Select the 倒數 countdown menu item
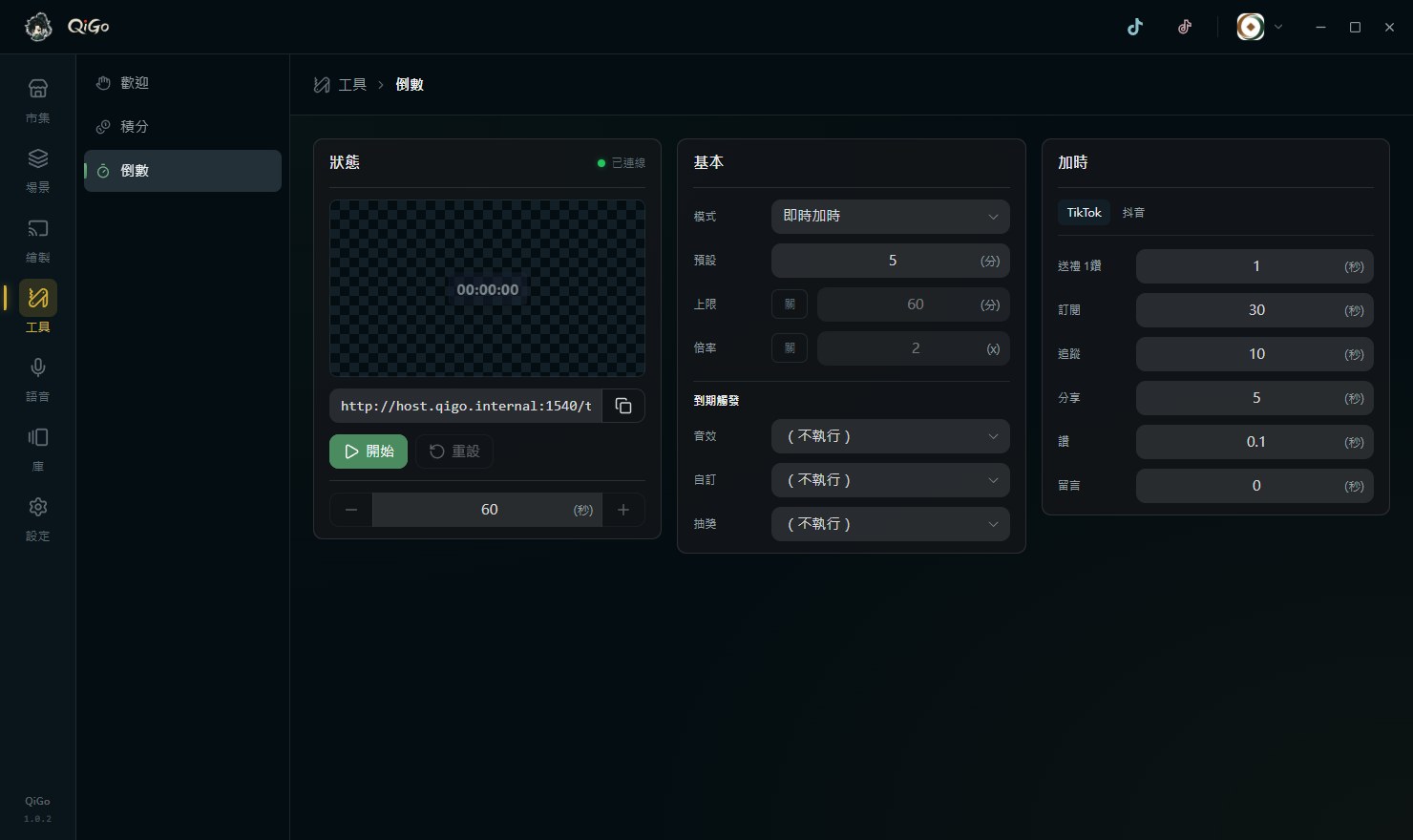Screen dimensions: 1413x840 click(x=182, y=171)
